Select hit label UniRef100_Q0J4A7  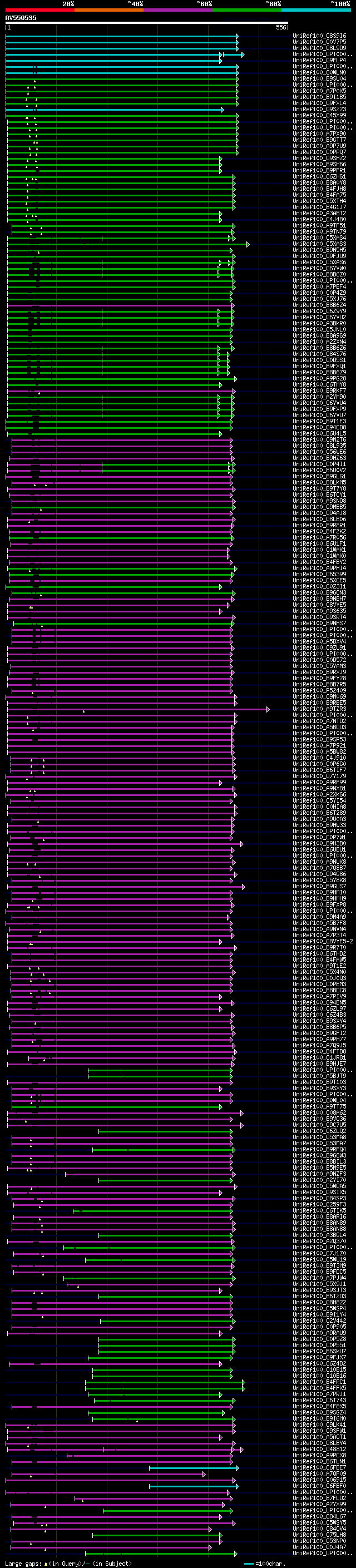(319, 1547)
